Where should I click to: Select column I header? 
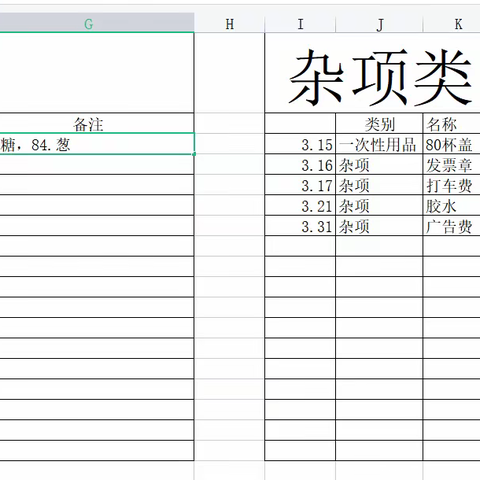point(300,24)
